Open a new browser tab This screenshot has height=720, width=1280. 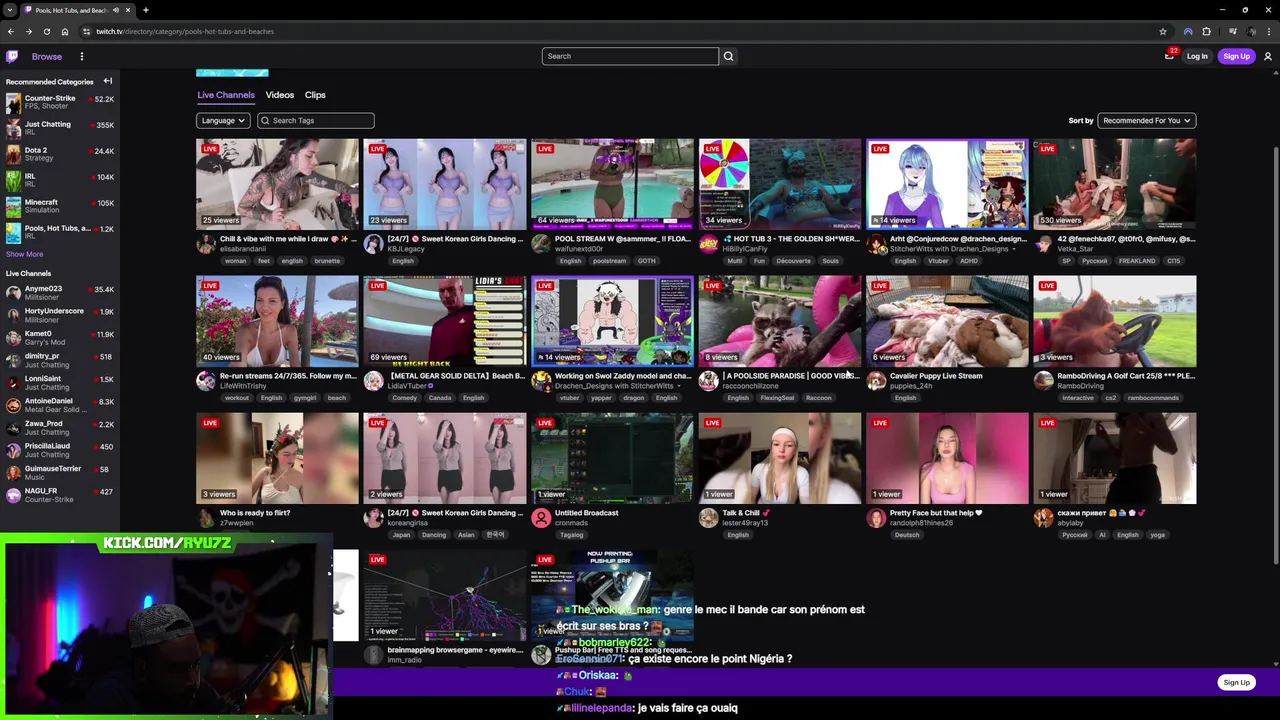tap(146, 10)
